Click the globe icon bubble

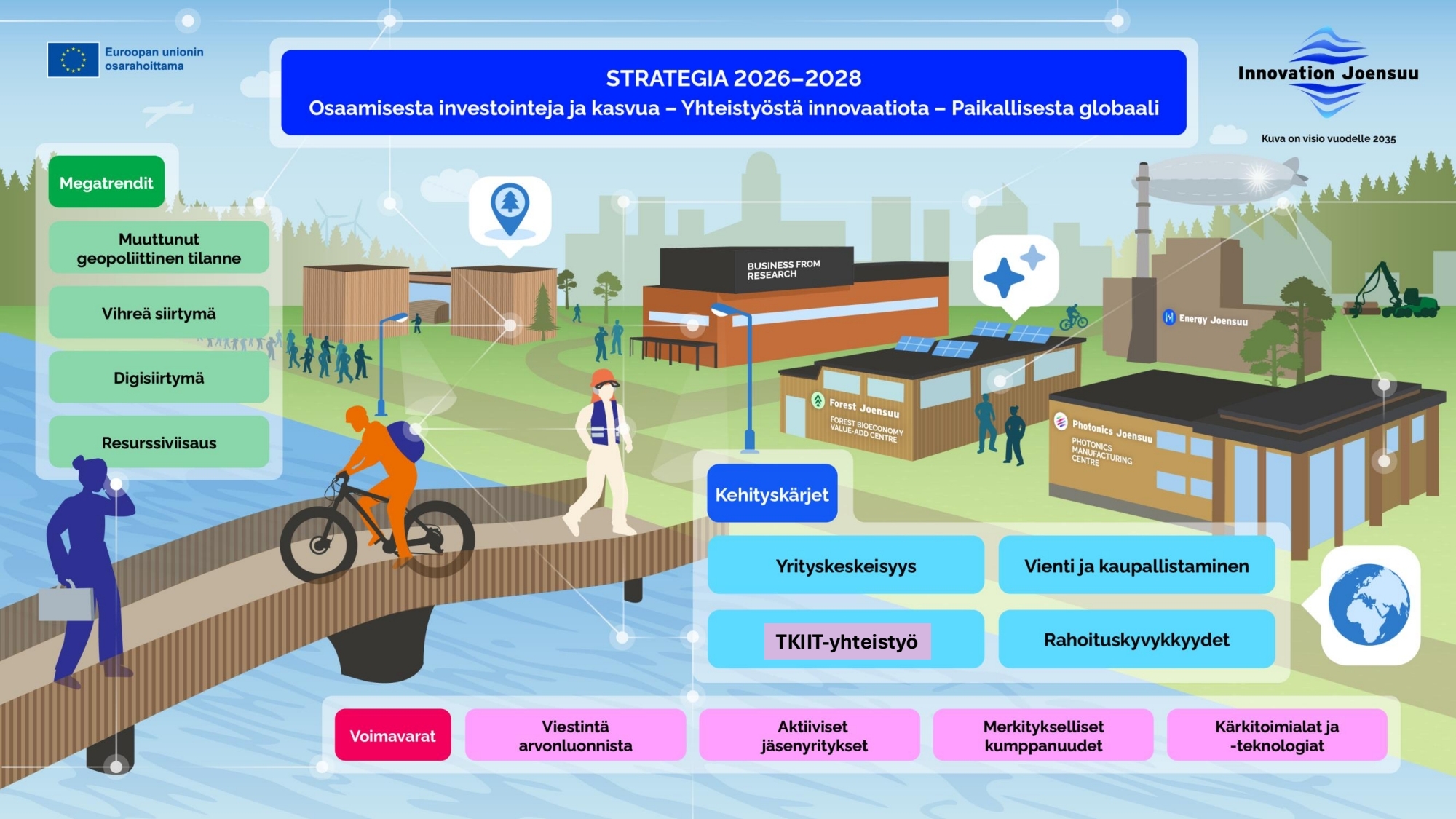click(x=1369, y=605)
